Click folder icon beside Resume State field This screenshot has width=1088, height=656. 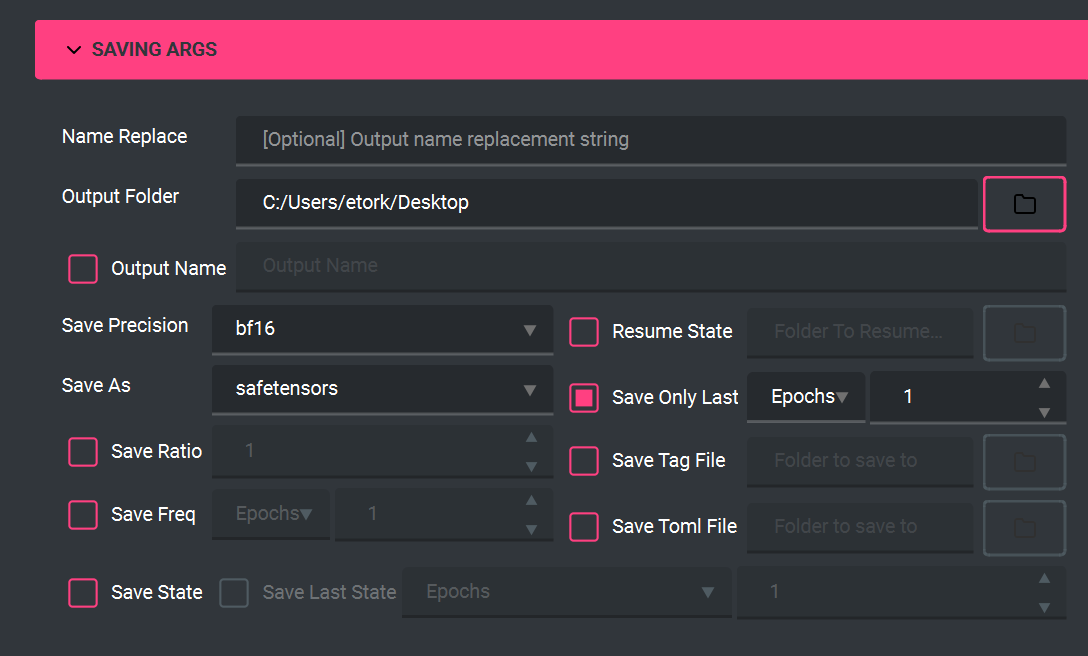click(x=1024, y=332)
